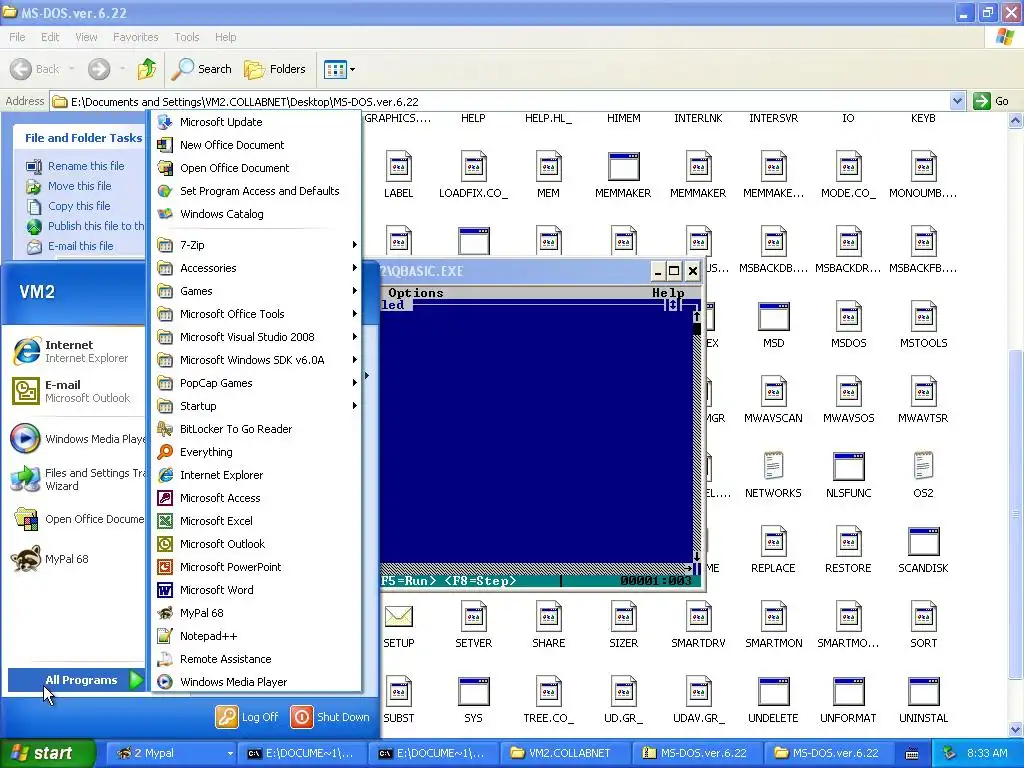
Task: Expand the Games submenu
Action: pyautogui.click(x=256, y=291)
